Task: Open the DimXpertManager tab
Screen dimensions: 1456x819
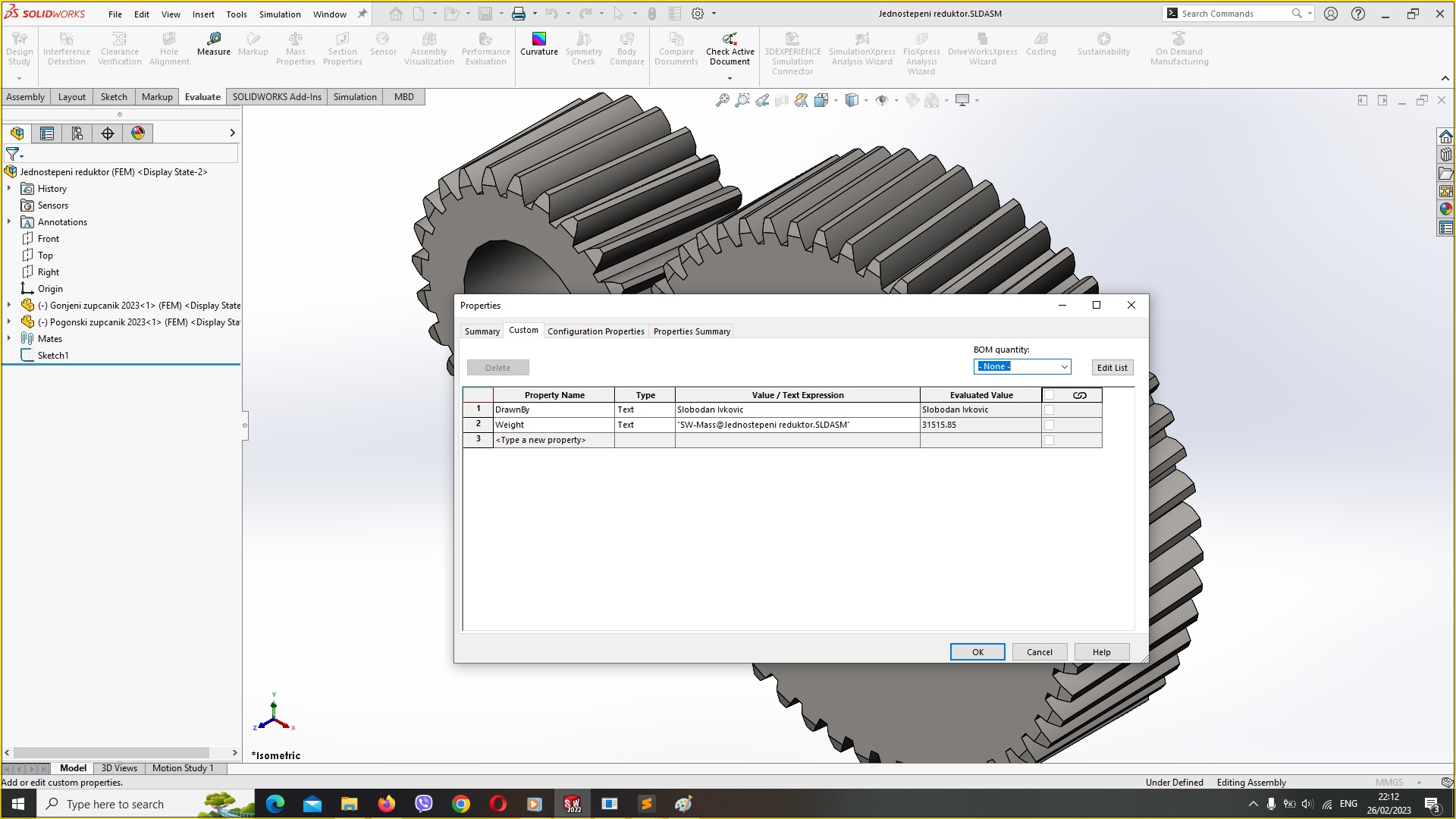Action: (x=108, y=133)
